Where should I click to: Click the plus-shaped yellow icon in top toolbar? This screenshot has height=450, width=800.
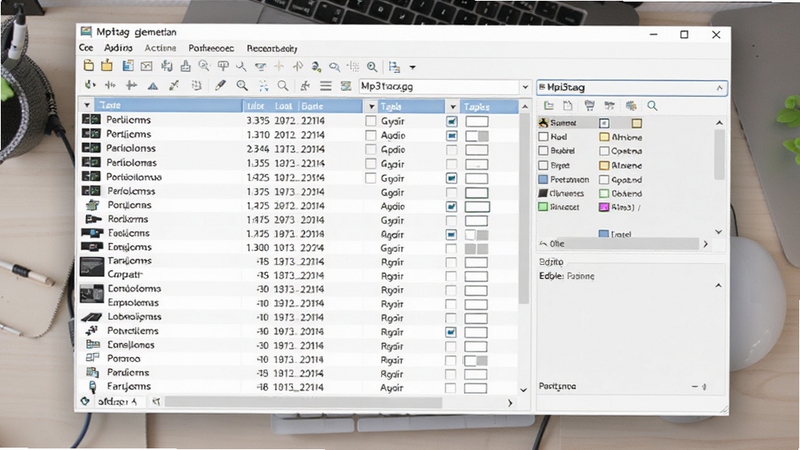[x=279, y=66]
